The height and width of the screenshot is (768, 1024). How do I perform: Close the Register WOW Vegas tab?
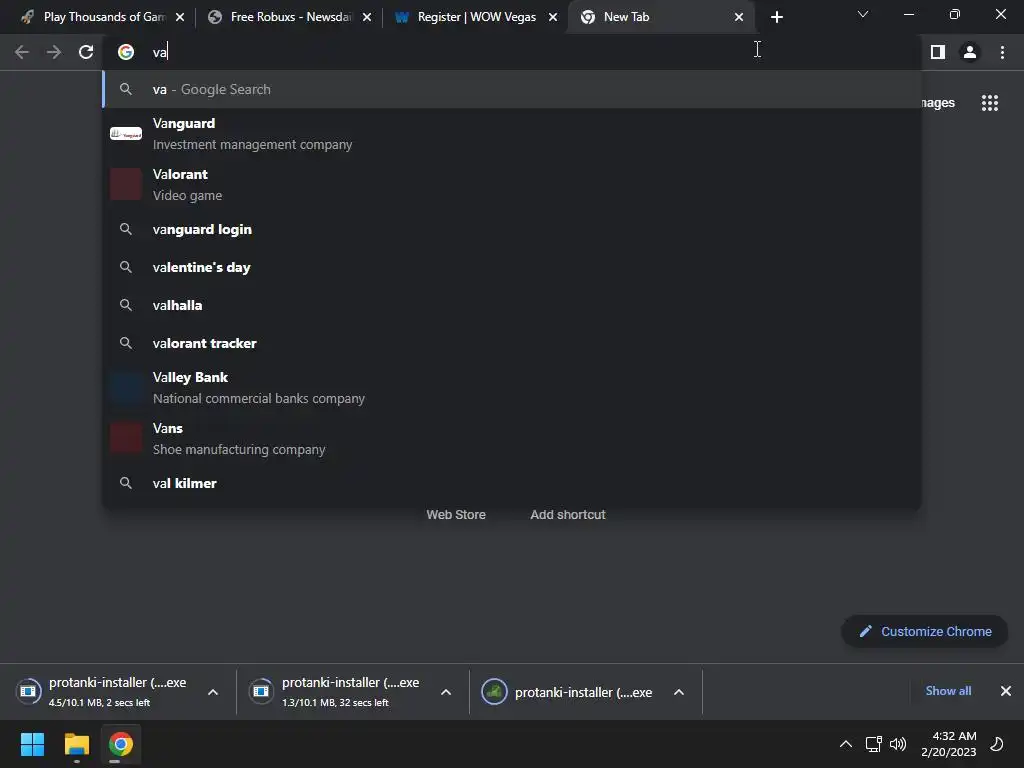[553, 17]
